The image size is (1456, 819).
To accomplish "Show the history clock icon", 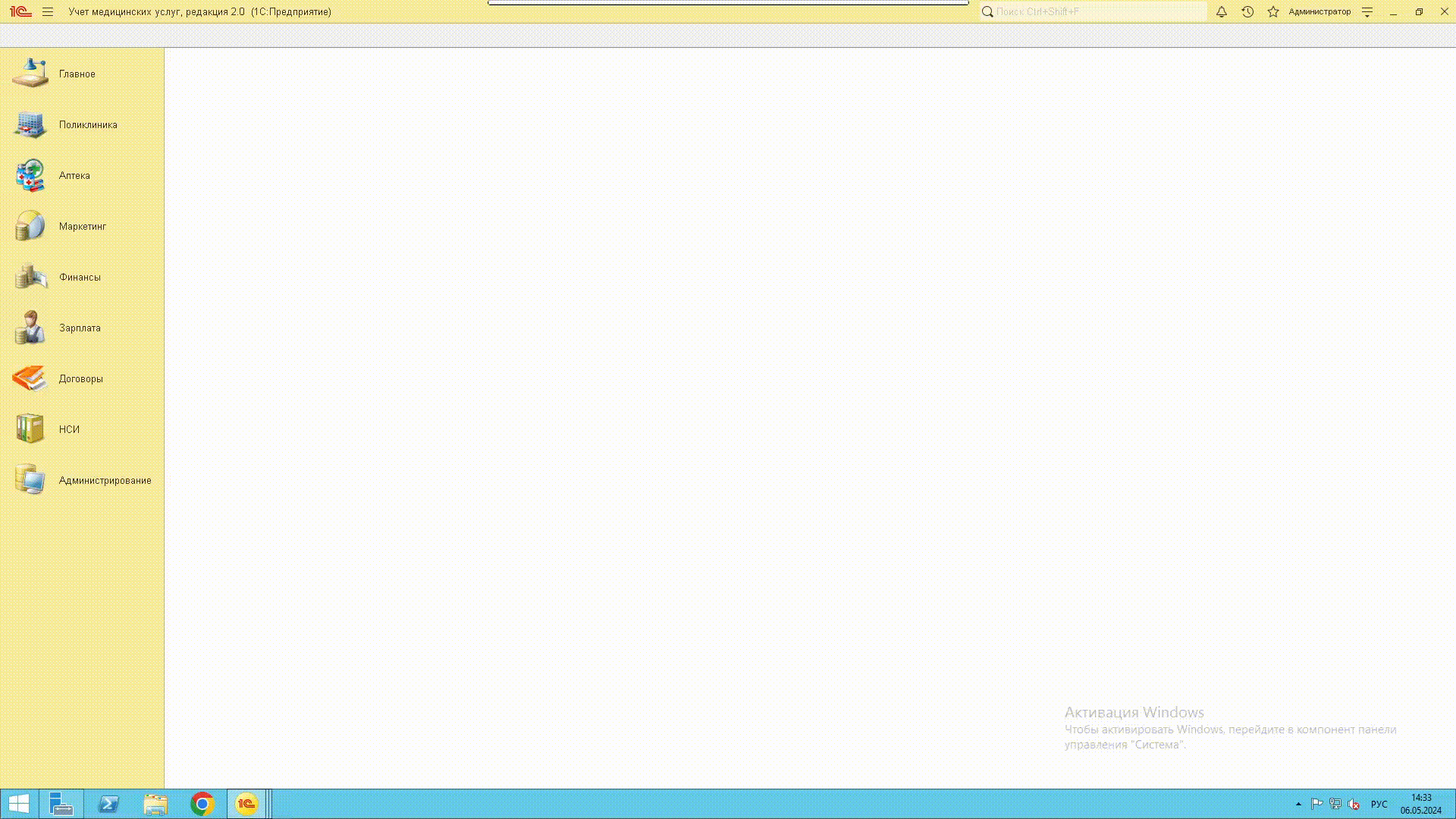I will coord(1247,12).
